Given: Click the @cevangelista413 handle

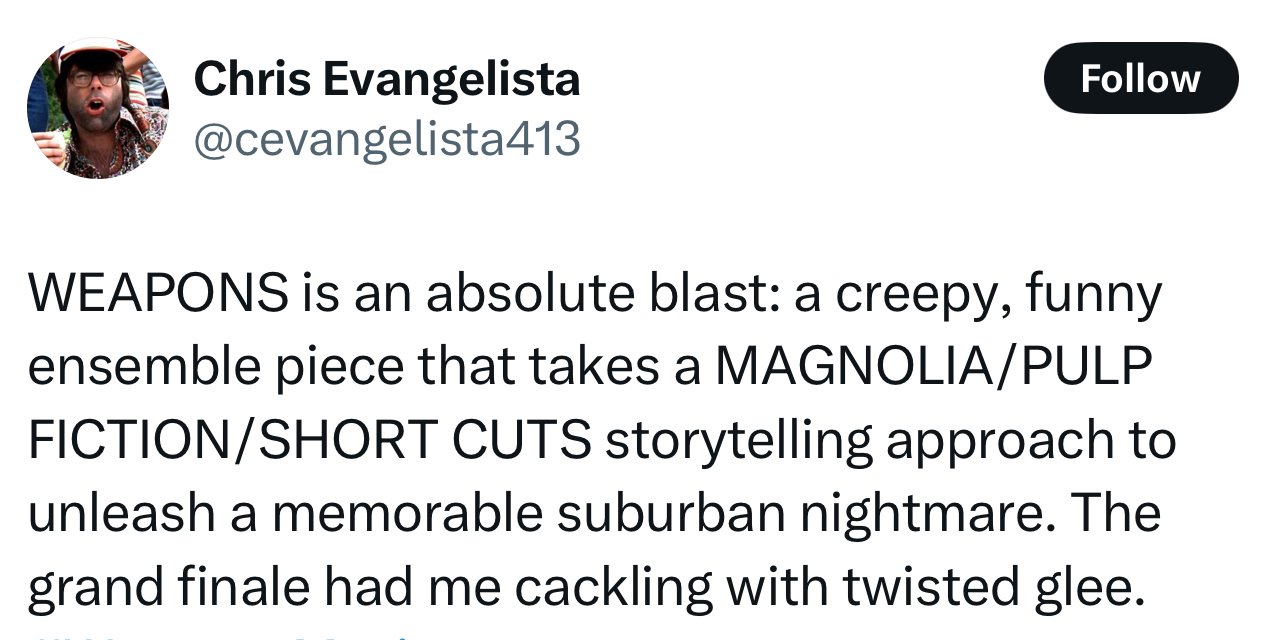Looking at the screenshot, I should coord(386,139).
